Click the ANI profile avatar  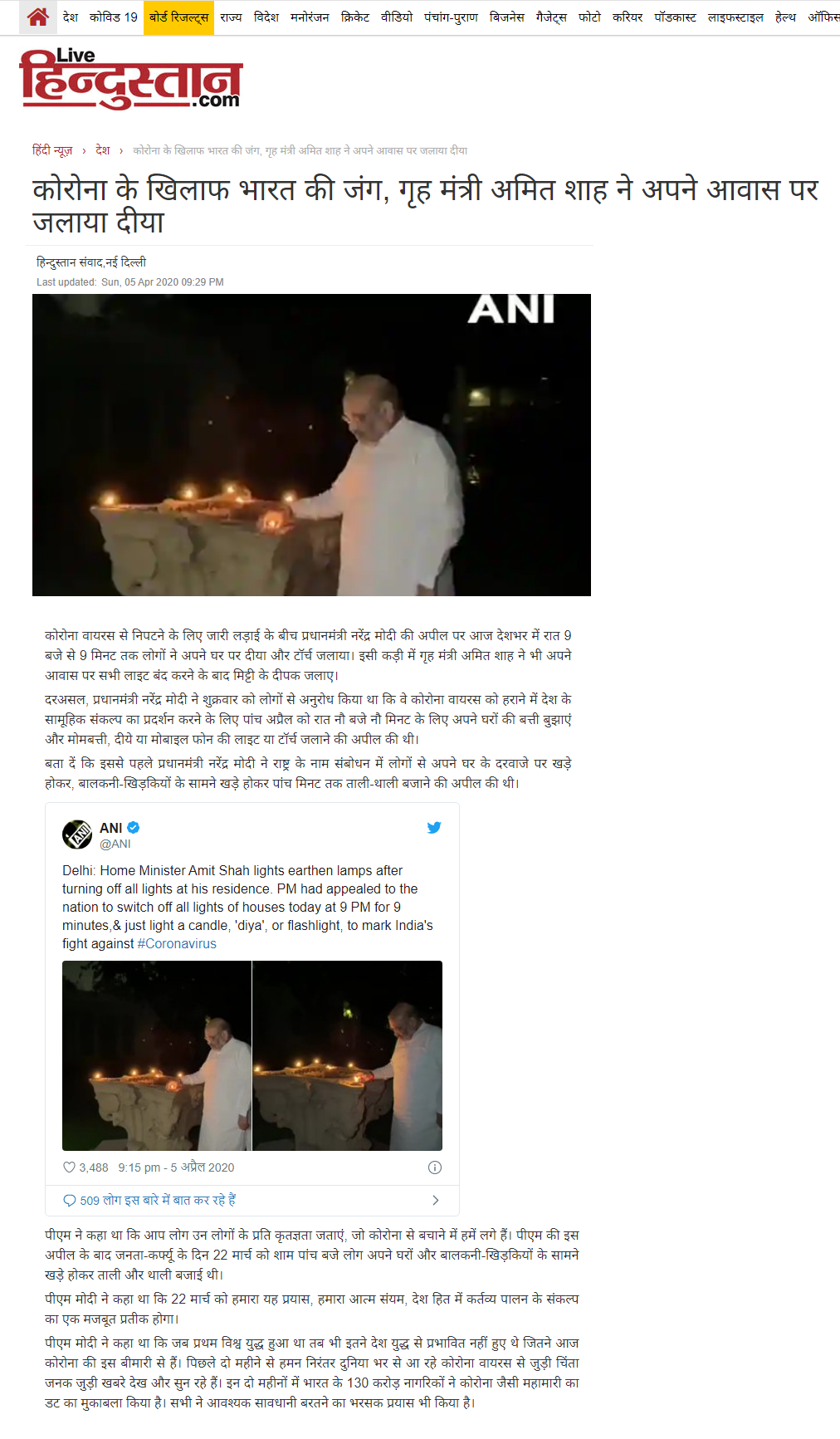coord(77,835)
